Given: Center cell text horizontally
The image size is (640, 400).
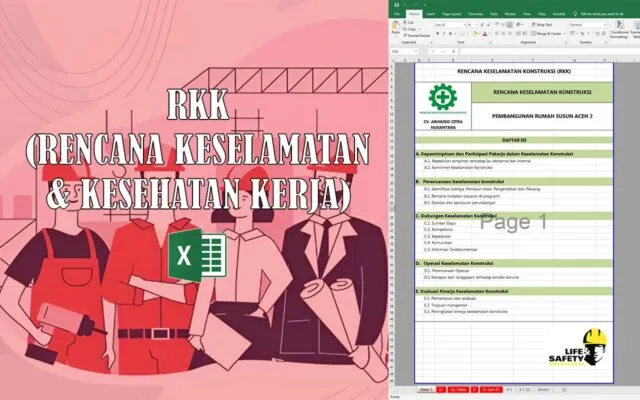Looking at the screenshot, I should tap(503, 33).
